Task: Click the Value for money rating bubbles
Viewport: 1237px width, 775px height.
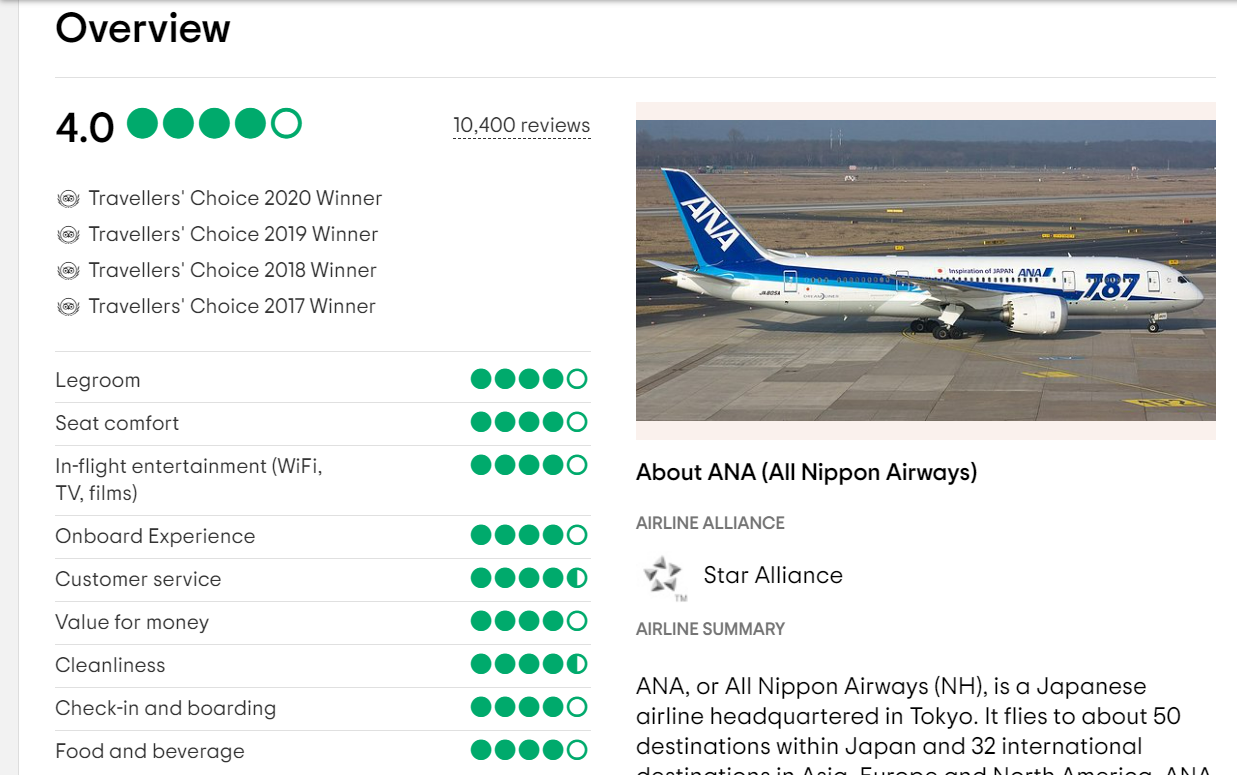Action: 529,621
